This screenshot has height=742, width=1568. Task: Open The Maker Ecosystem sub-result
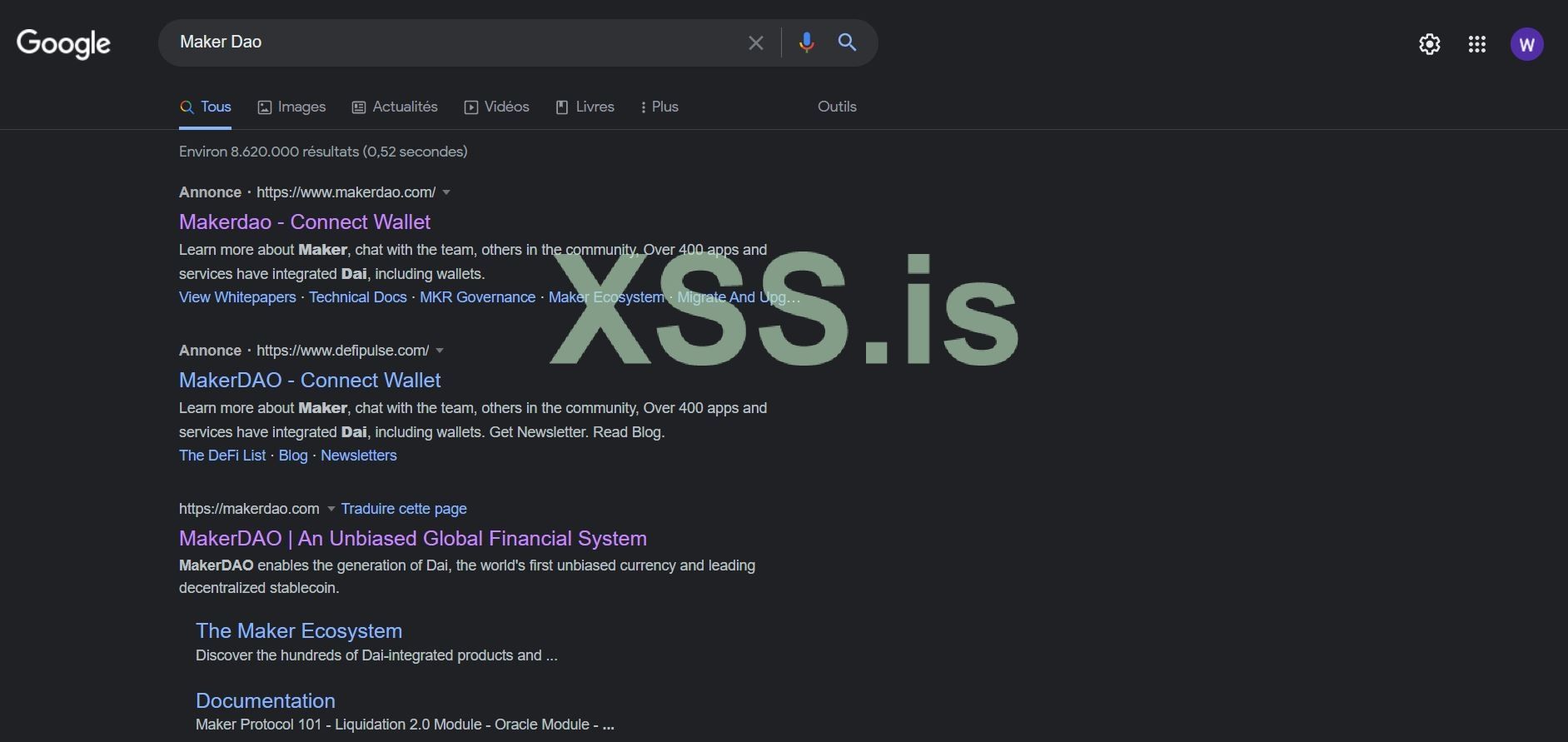[x=299, y=630]
